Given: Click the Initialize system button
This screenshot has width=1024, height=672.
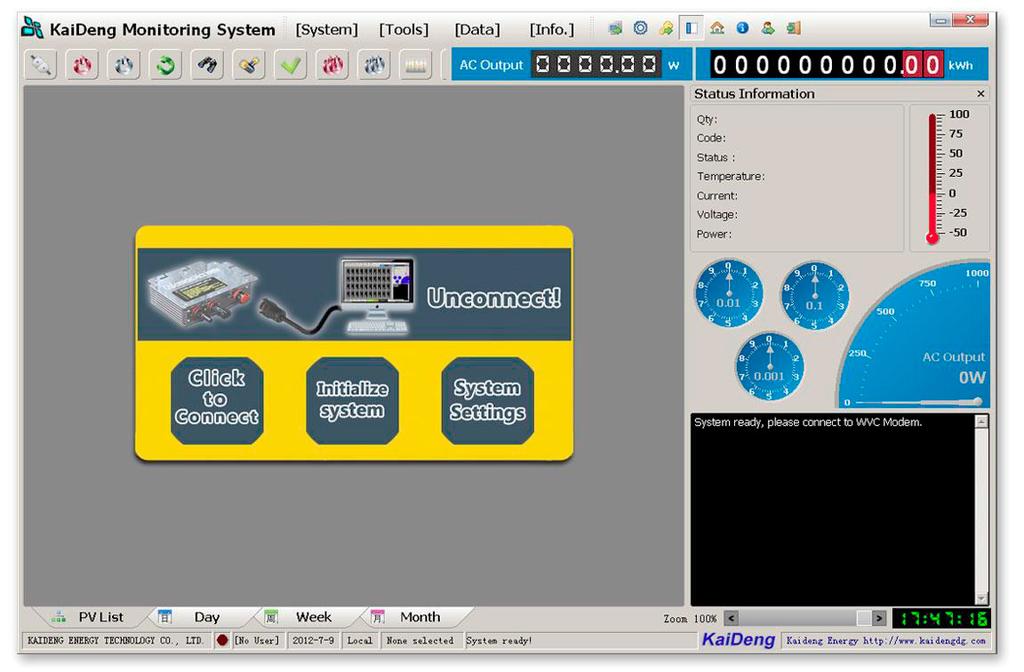Looking at the screenshot, I should 352,400.
